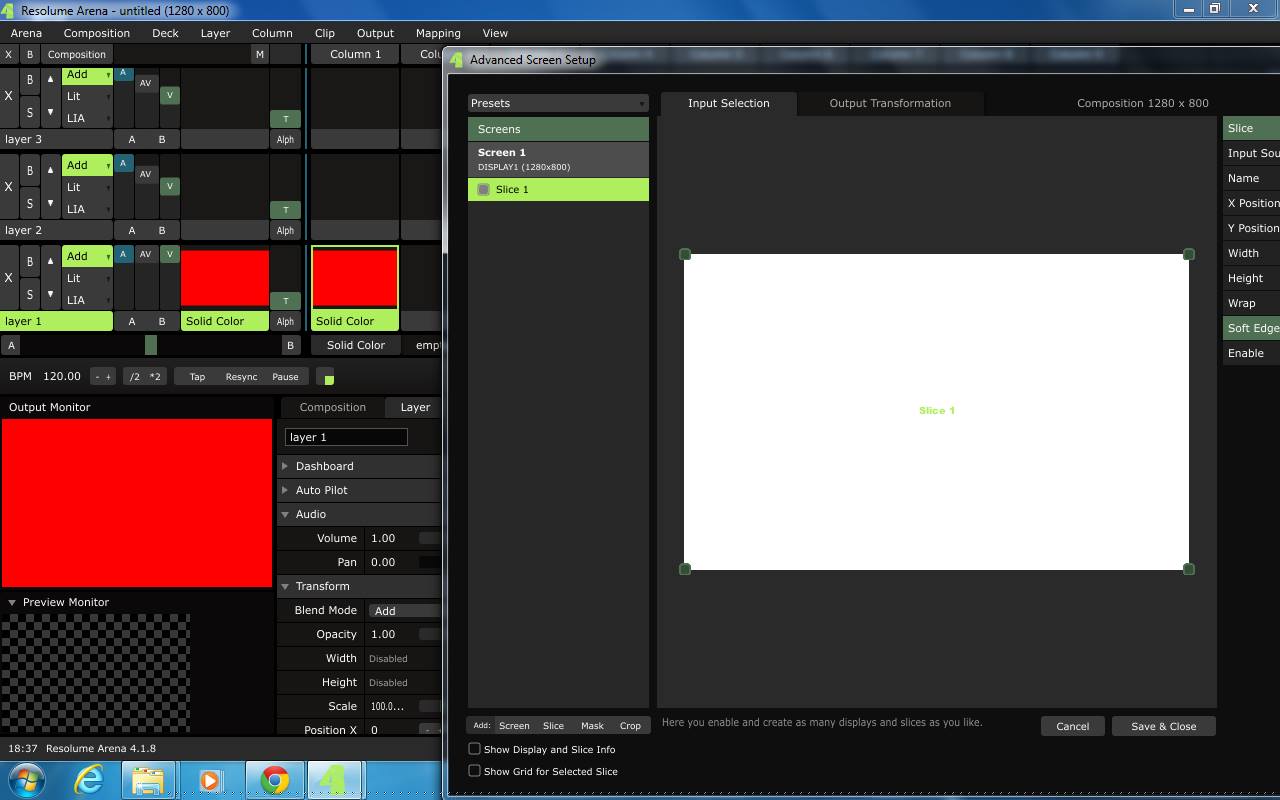Open the Mapping menu
The image size is (1280, 800).
click(x=438, y=33)
